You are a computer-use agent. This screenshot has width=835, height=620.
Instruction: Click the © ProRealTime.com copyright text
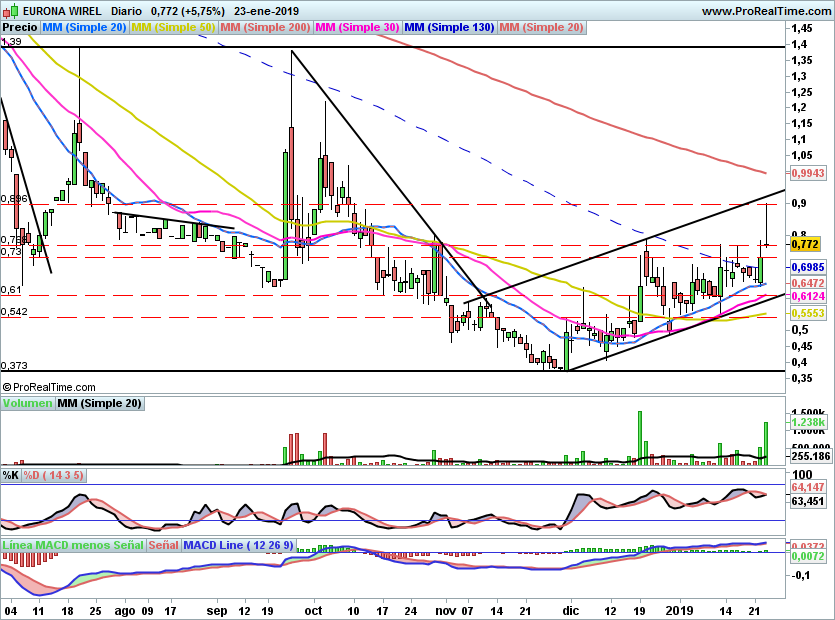[49, 387]
